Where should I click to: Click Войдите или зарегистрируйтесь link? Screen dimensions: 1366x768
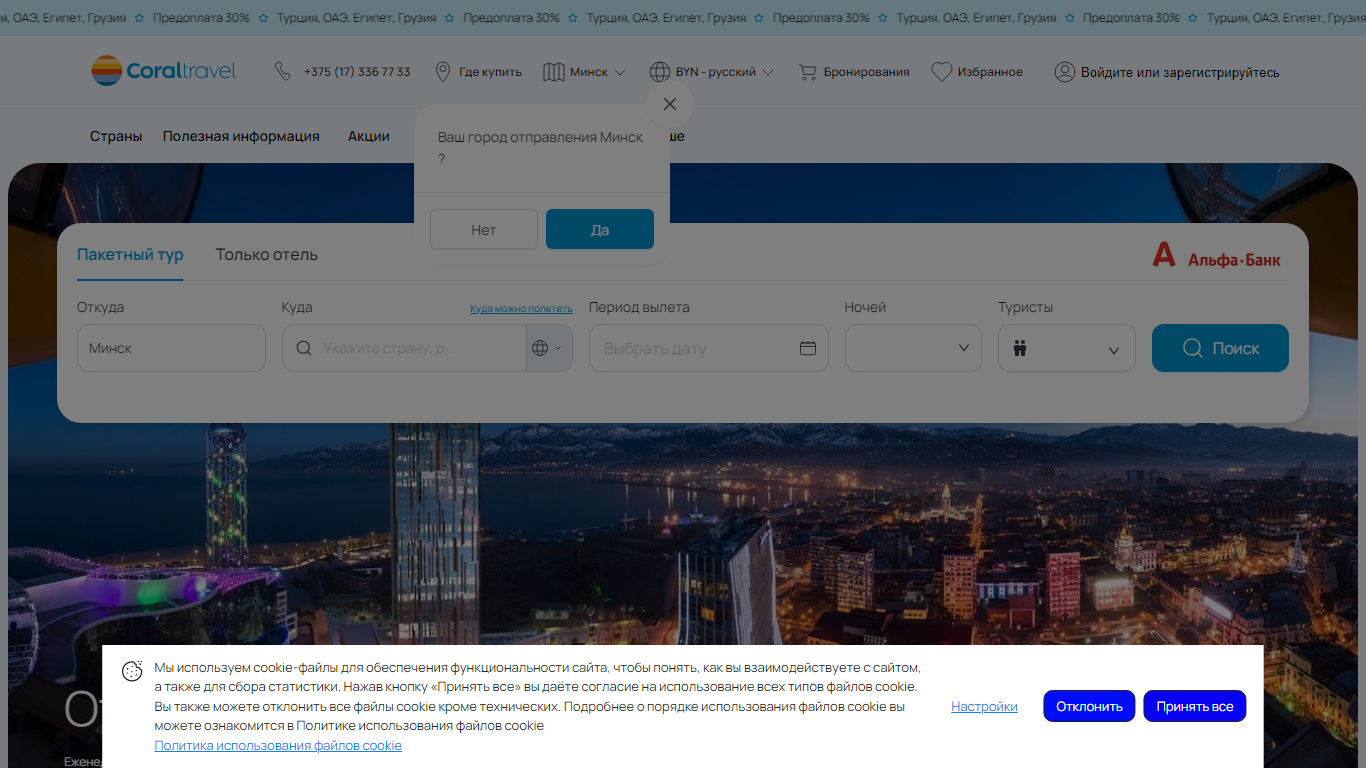[1180, 72]
